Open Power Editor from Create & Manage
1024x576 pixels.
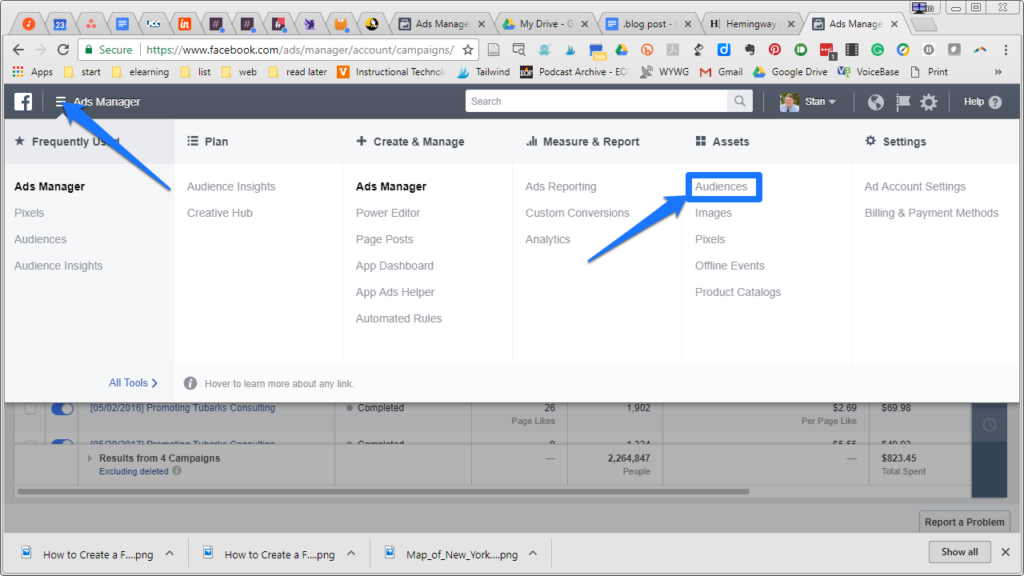(388, 213)
